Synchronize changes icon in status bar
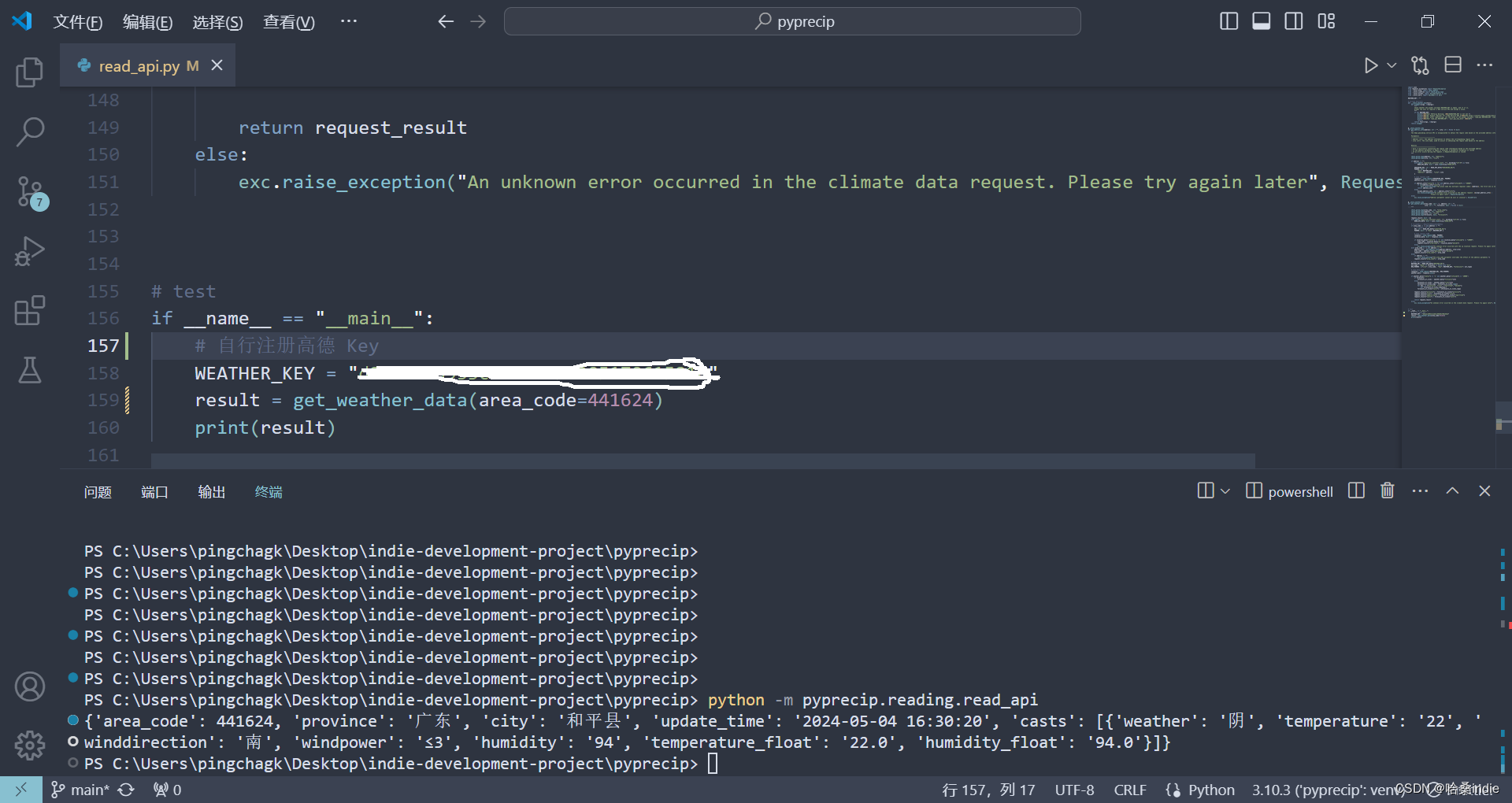1512x803 pixels. point(126,790)
